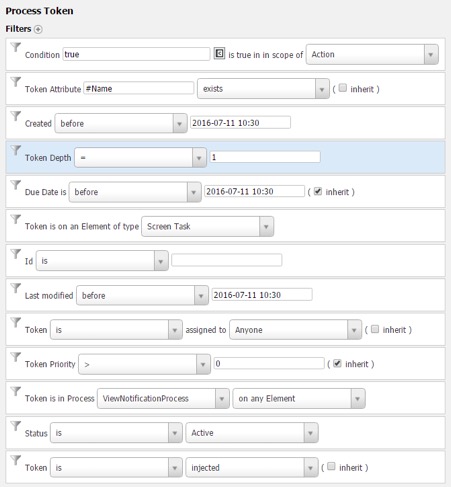451x487 pixels.
Task: Toggle inherit checkbox on injected Token row
Action: pyautogui.click(x=331, y=466)
